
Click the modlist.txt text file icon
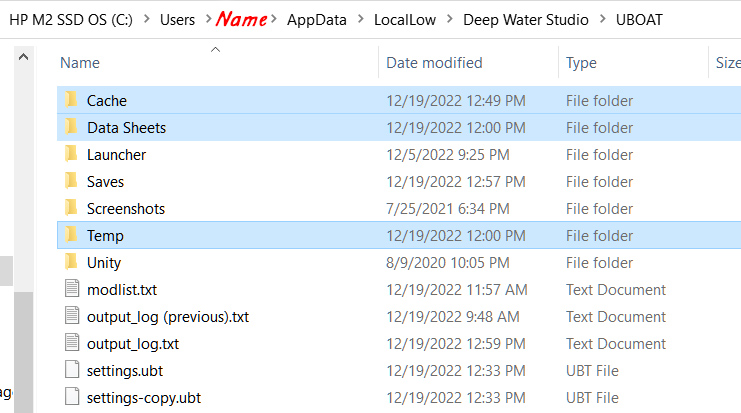click(71, 289)
